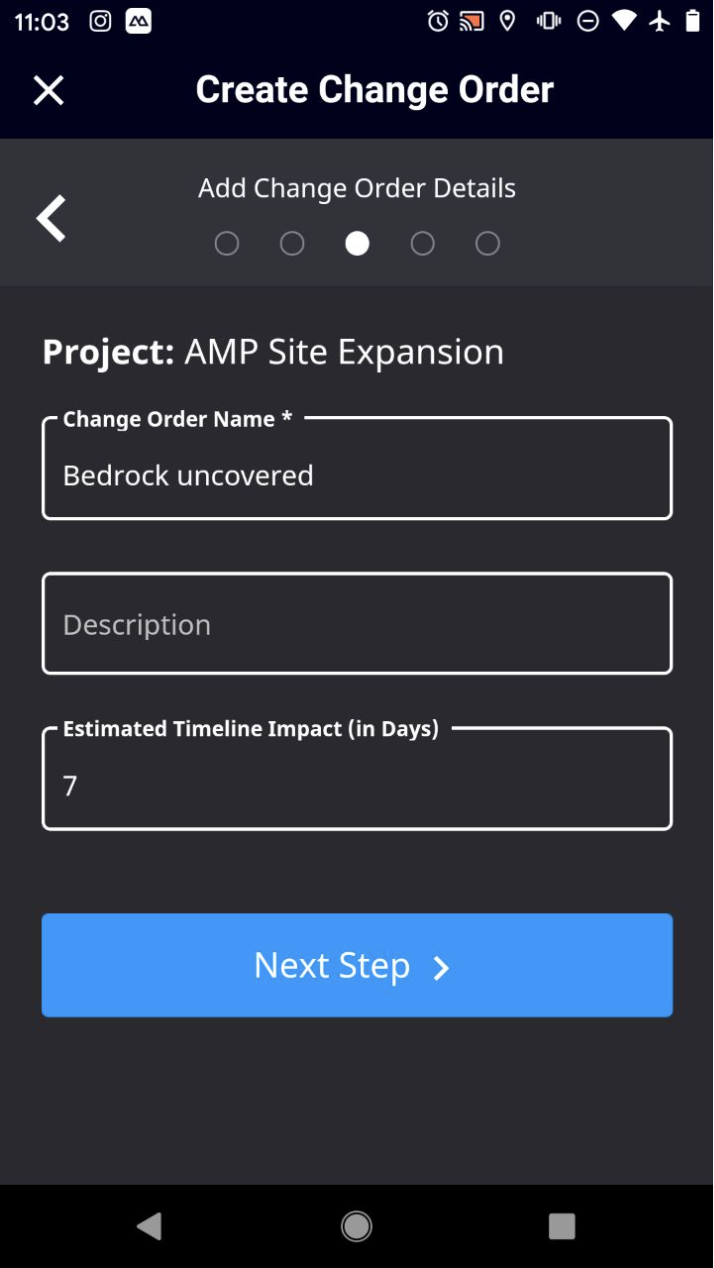The image size is (714, 1268).
Task: Tap the Android home circle button
Action: point(357,1226)
